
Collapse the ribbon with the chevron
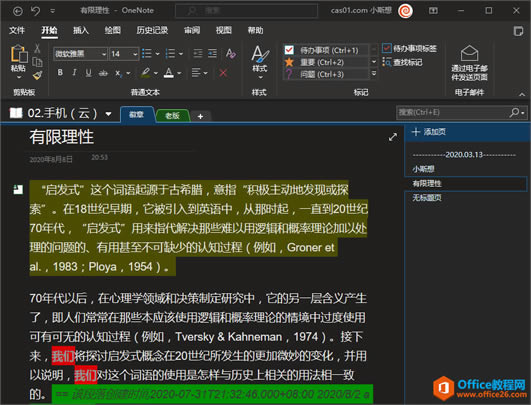tap(522, 94)
